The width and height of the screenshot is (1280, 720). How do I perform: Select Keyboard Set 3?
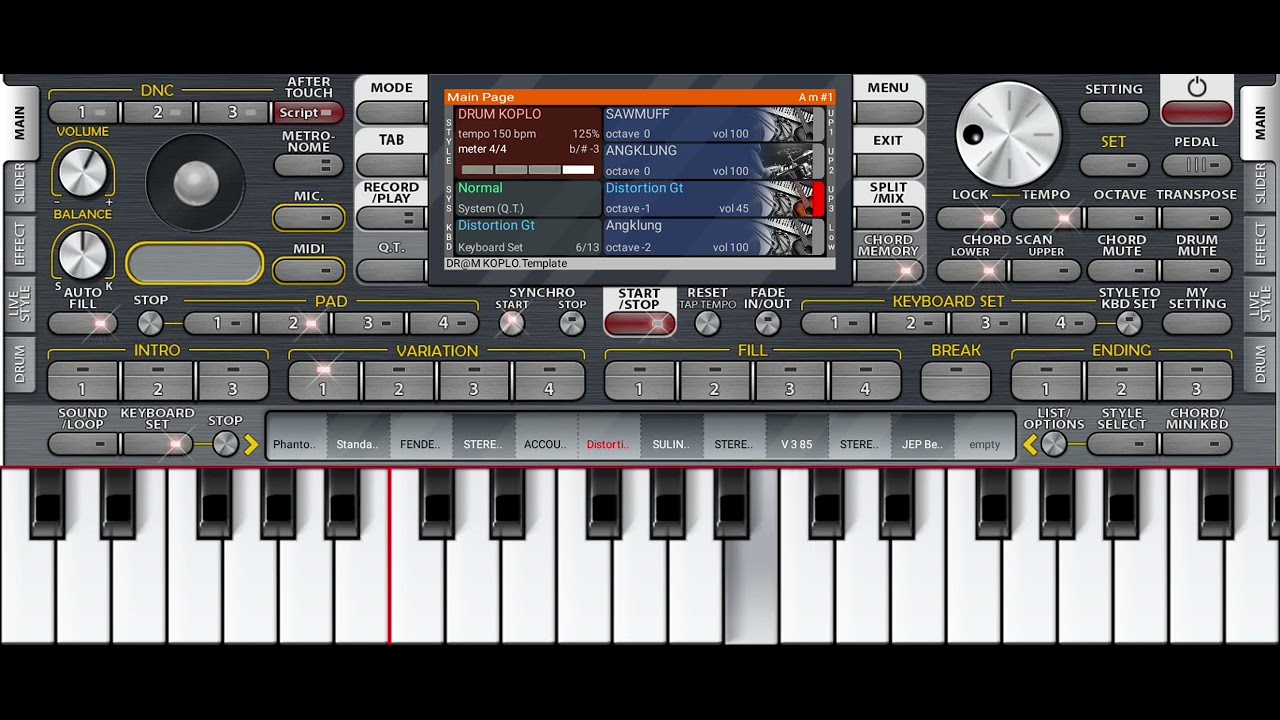click(986, 323)
